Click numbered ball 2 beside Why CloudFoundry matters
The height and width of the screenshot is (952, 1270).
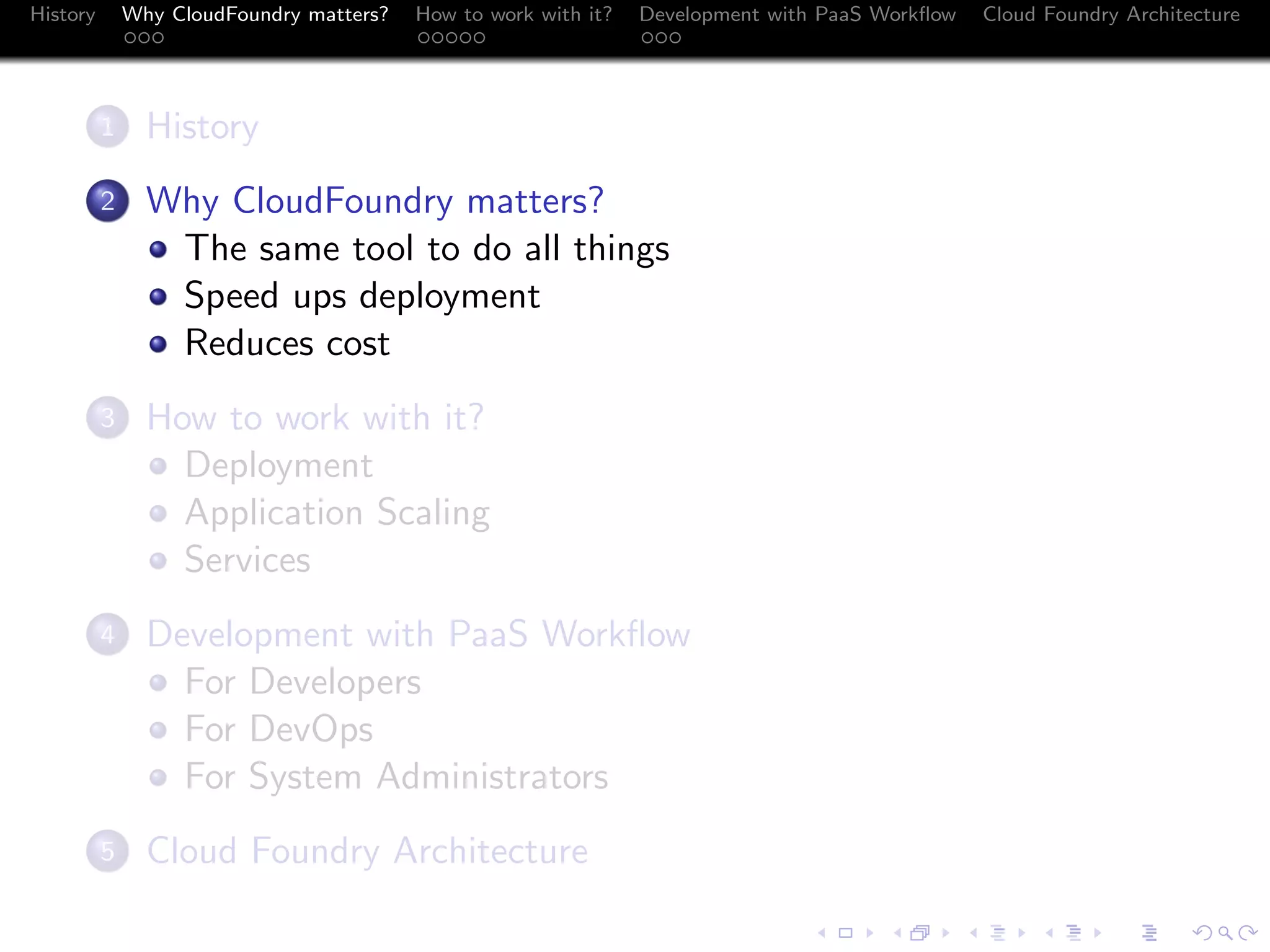[x=107, y=201]
